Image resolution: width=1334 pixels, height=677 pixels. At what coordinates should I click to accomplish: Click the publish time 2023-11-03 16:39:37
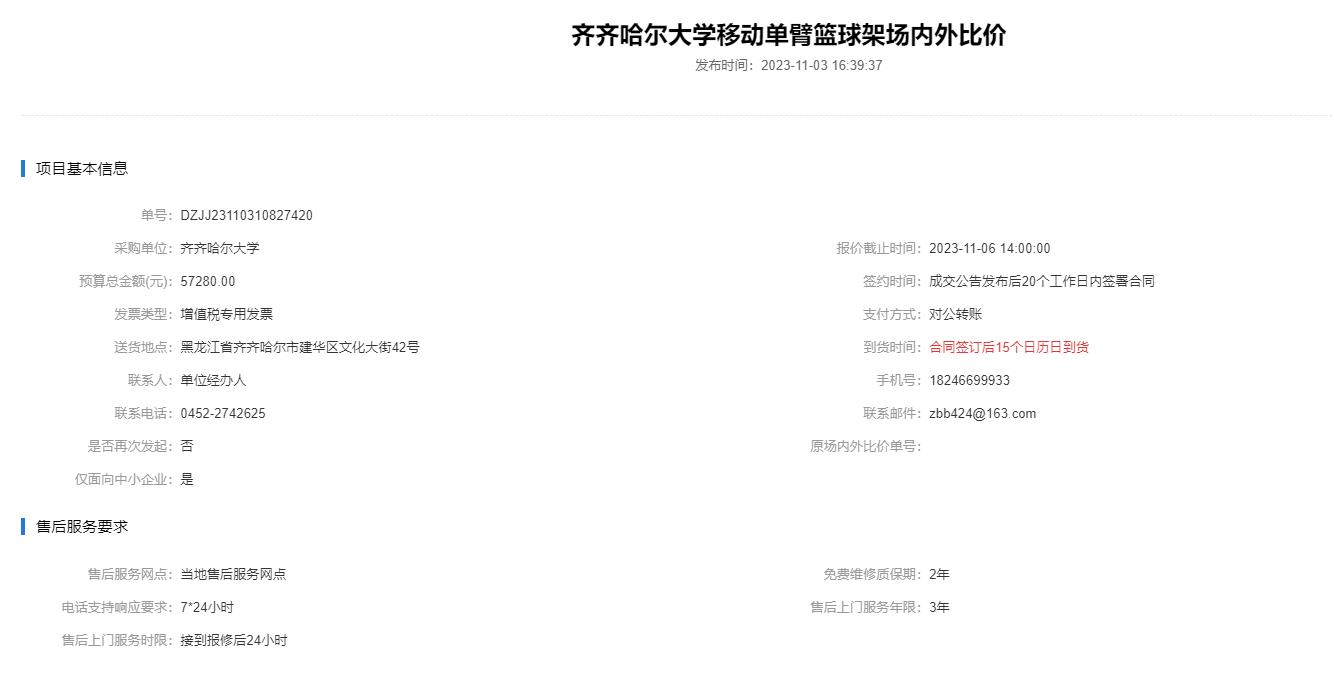pos(821,66)
